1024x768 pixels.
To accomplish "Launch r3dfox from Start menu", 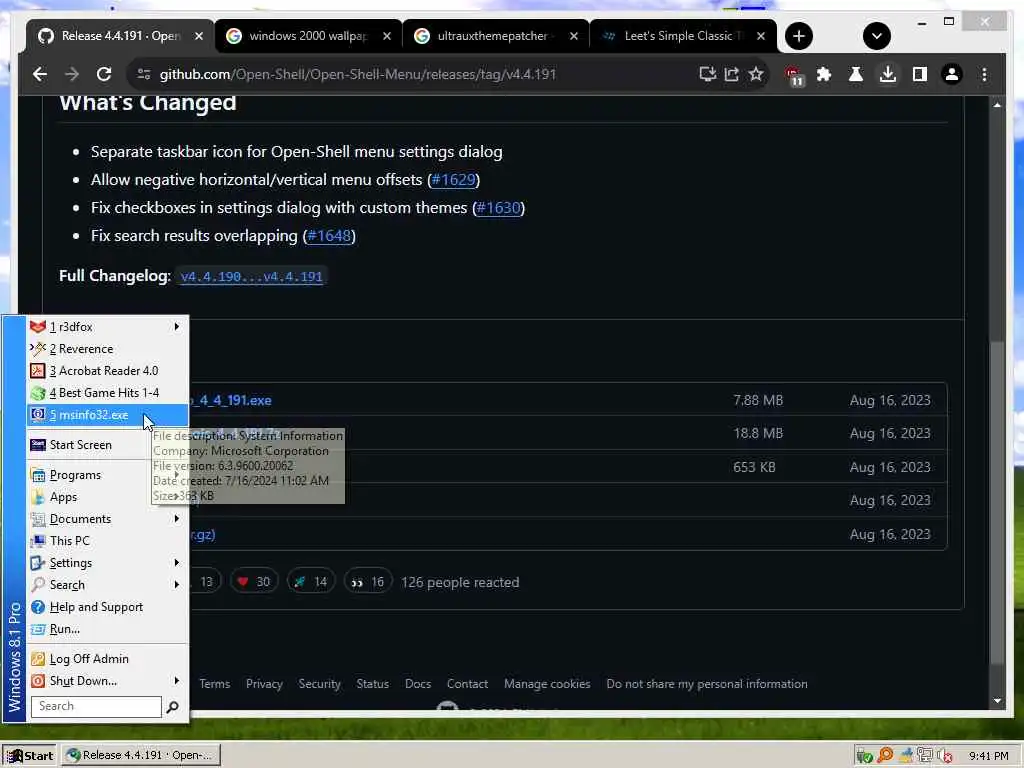I will click(x=108, y=327).
